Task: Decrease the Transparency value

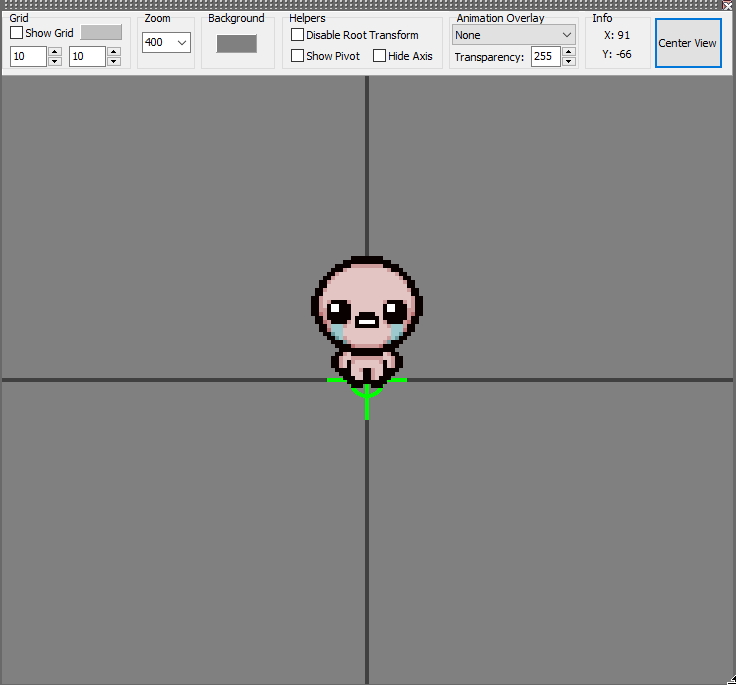Action: pos(568,62)
